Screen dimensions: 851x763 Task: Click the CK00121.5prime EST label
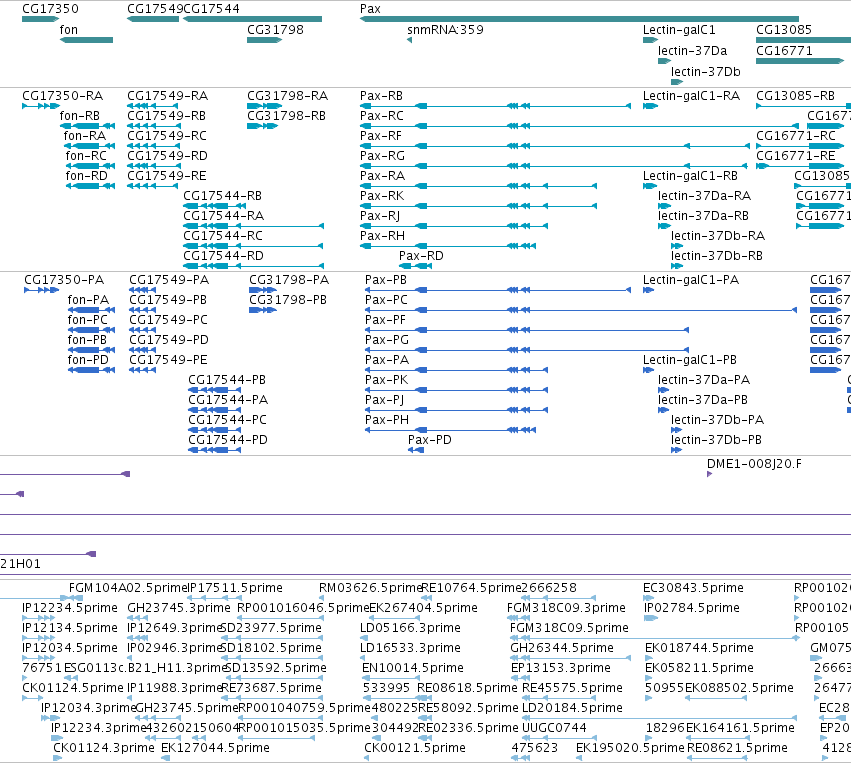[415, 748]
